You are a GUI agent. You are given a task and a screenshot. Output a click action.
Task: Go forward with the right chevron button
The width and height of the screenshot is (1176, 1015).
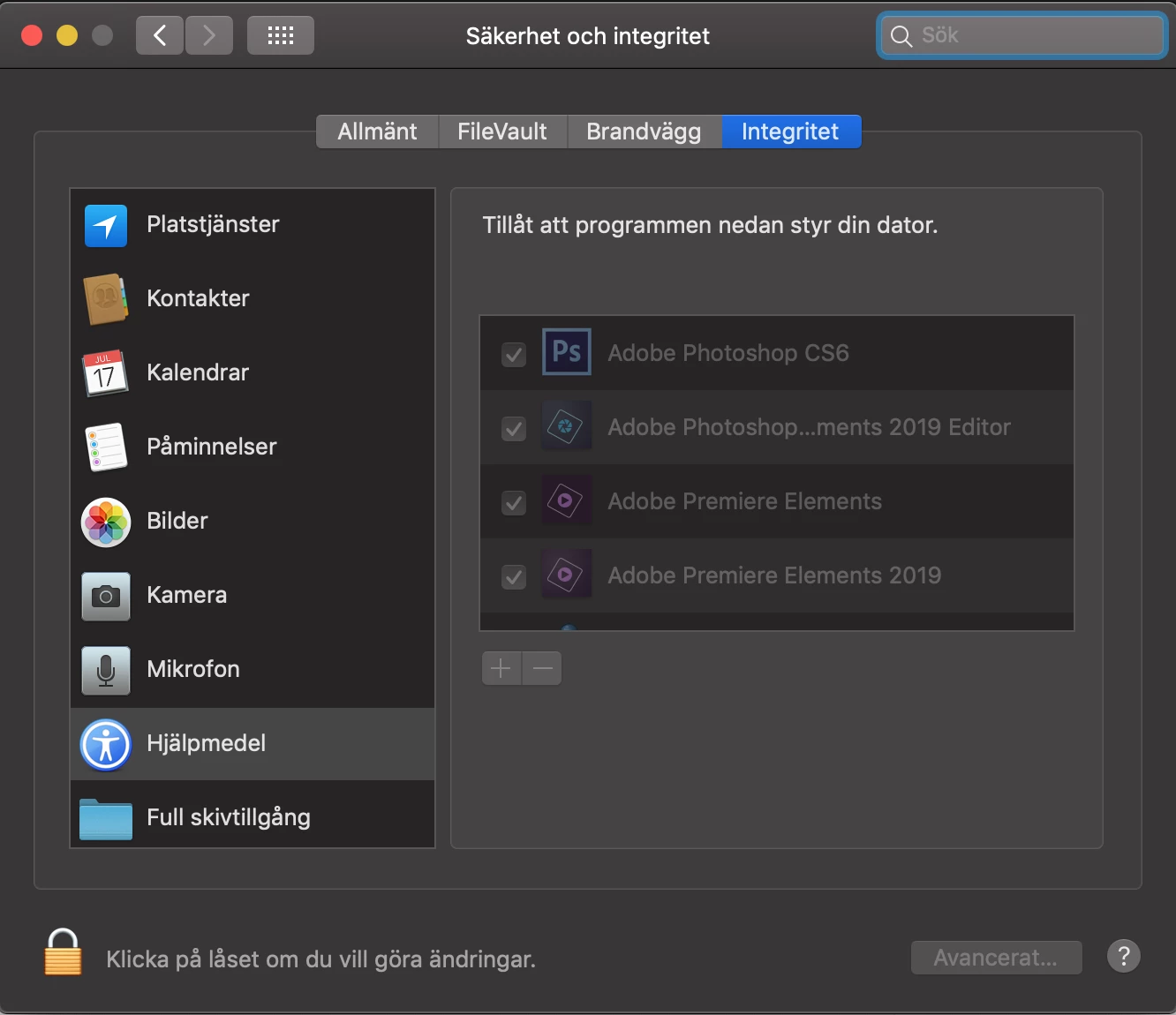coord(209,35)
